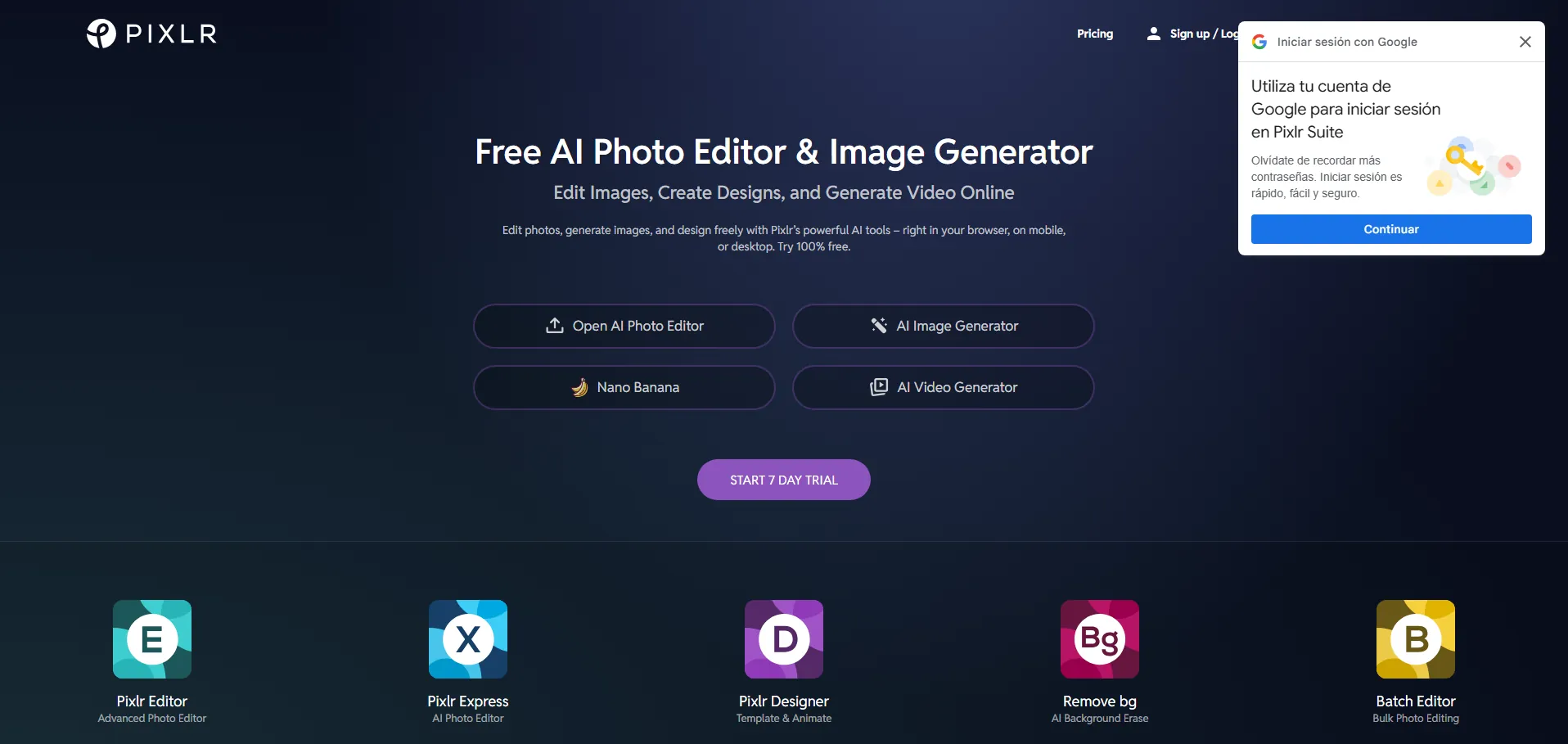
Task: Start the 7 day trial
Action: (x=784, y=480)
